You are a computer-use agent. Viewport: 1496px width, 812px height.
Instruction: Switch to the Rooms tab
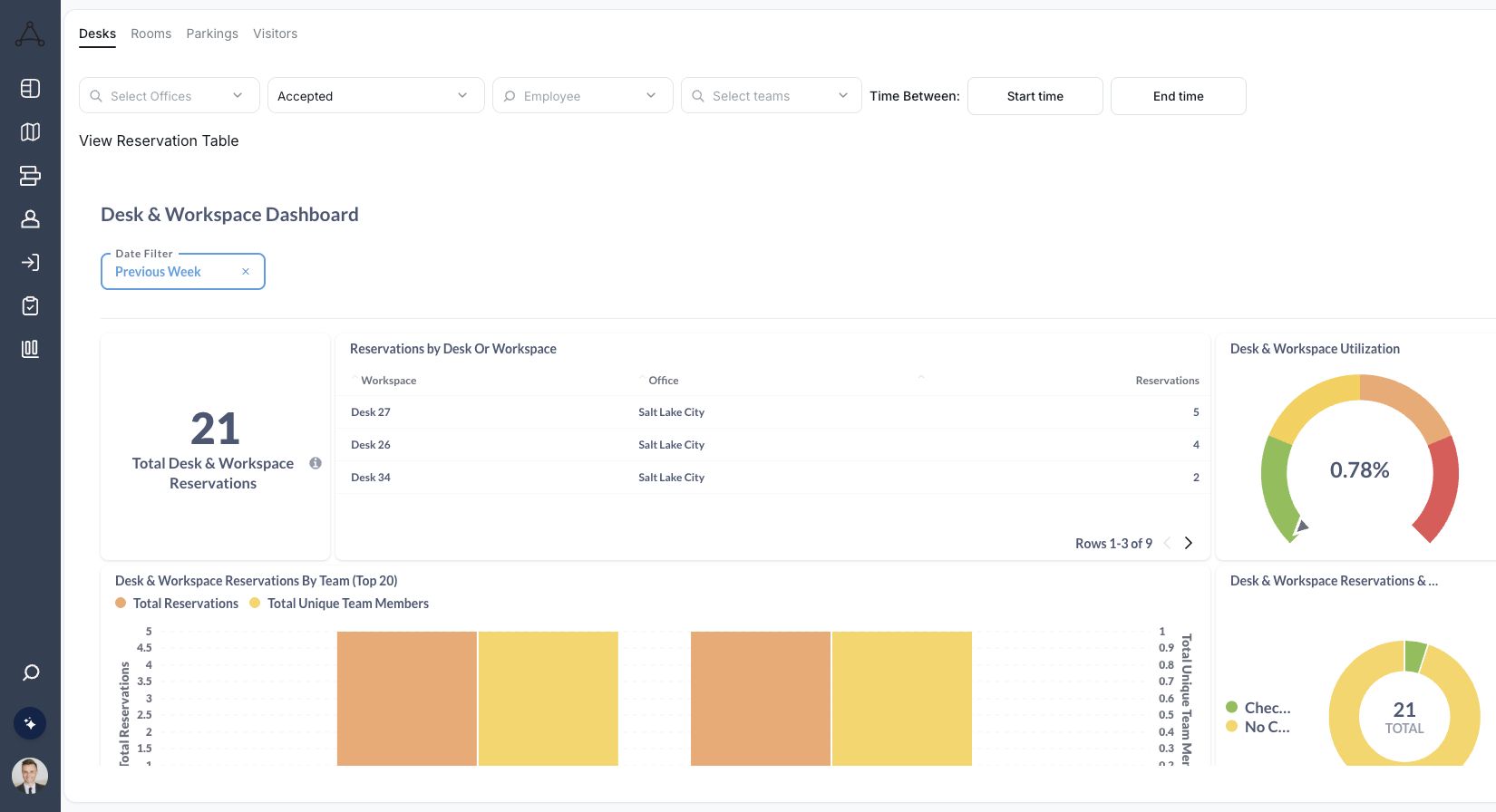(x=151, y=34)
